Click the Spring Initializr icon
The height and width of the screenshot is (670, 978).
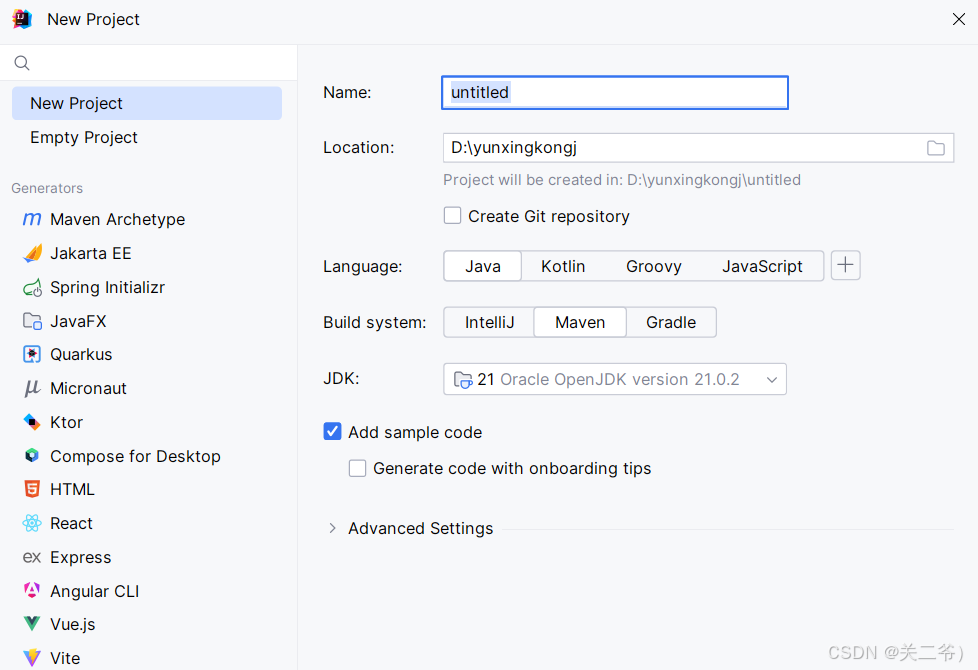(x=32, y=288)
